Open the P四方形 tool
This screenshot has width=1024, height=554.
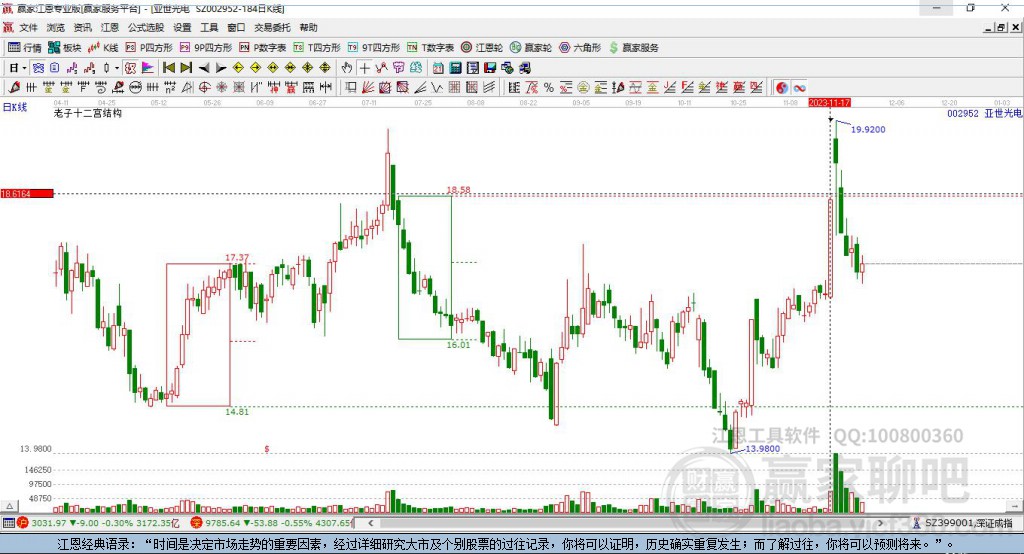[149, 48]
